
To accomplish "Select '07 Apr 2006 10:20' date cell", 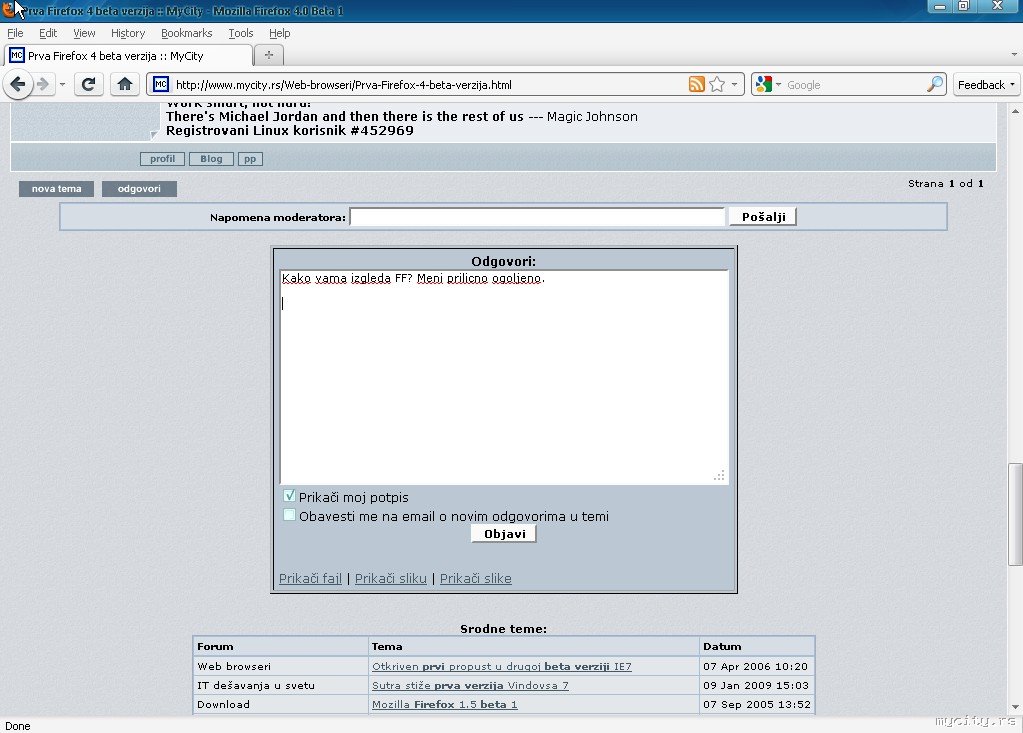I will click(757, 666).
